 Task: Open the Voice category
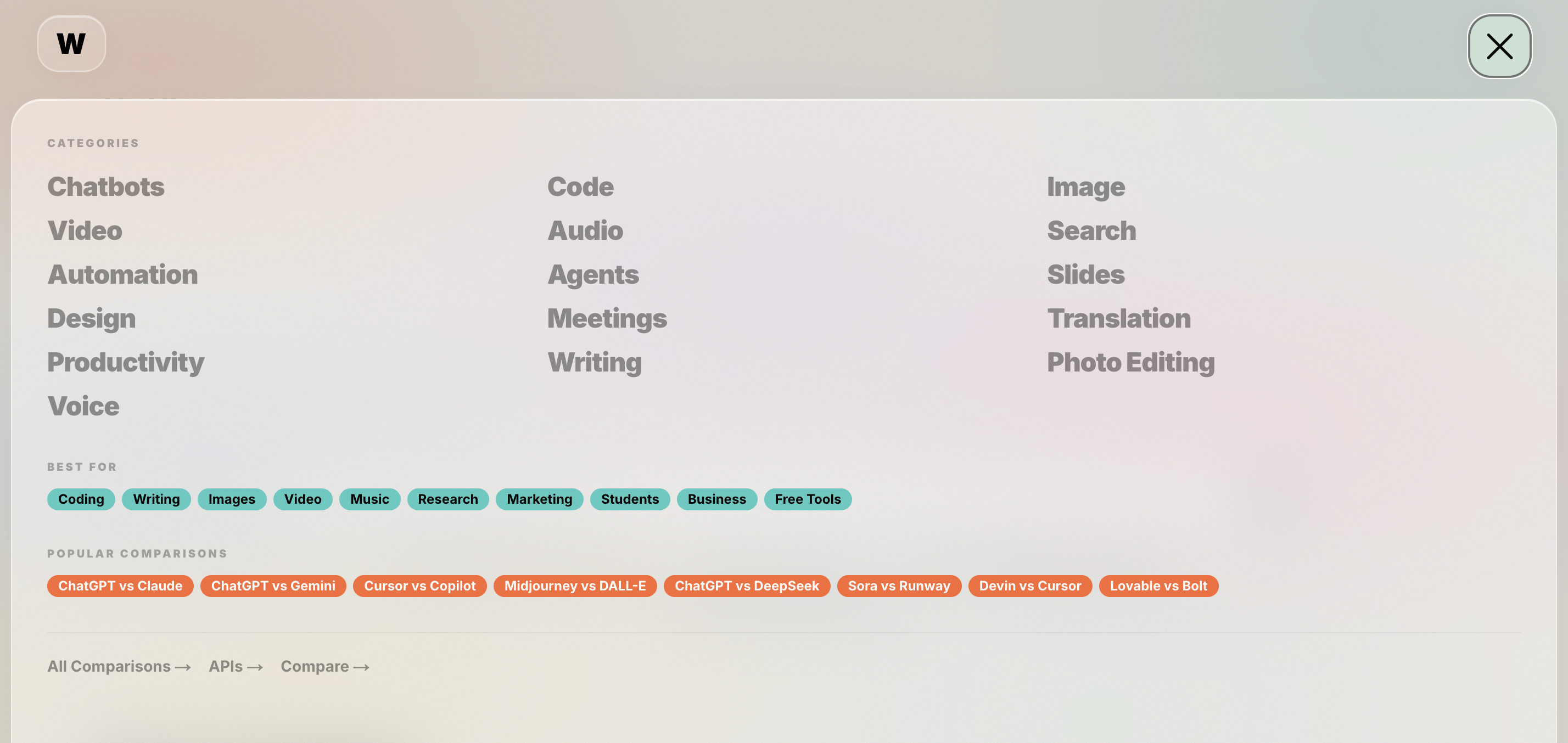coord(83,407)
